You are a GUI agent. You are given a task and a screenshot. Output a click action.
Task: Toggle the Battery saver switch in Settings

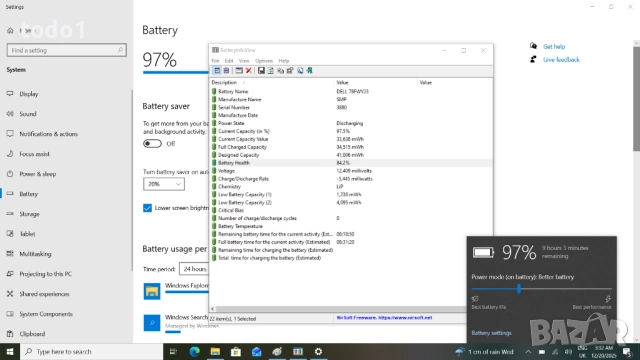click(x=152, y=144)
